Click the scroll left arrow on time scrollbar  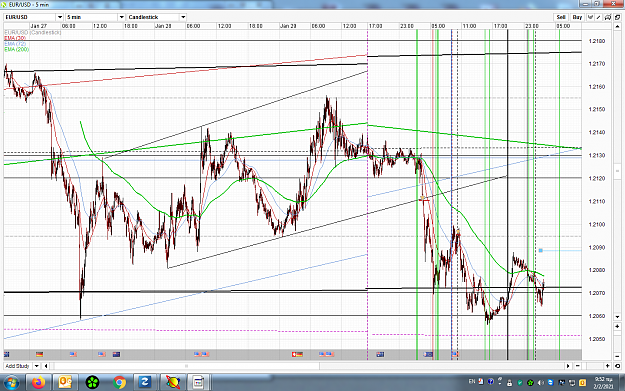coord(46,366)
